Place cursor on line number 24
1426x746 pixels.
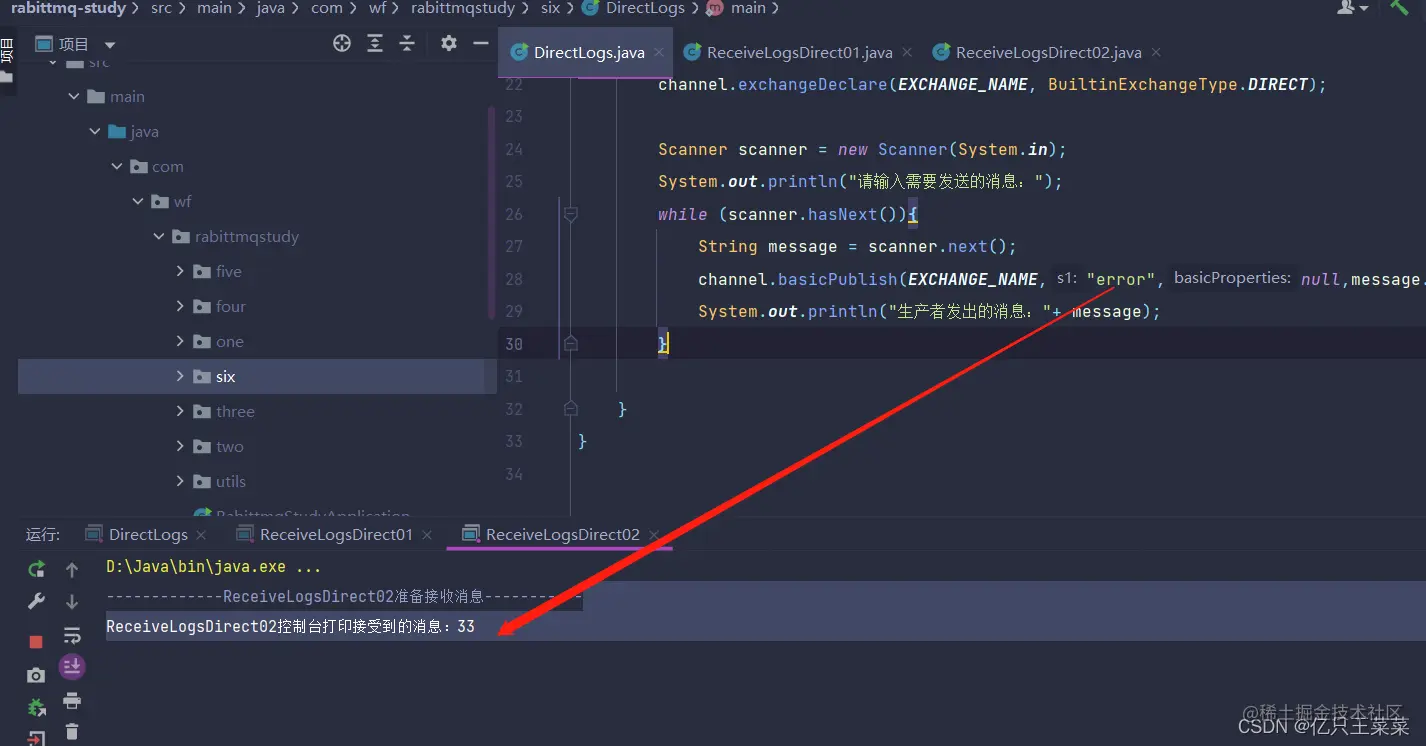pyautogui.click(x=513, y=150)
